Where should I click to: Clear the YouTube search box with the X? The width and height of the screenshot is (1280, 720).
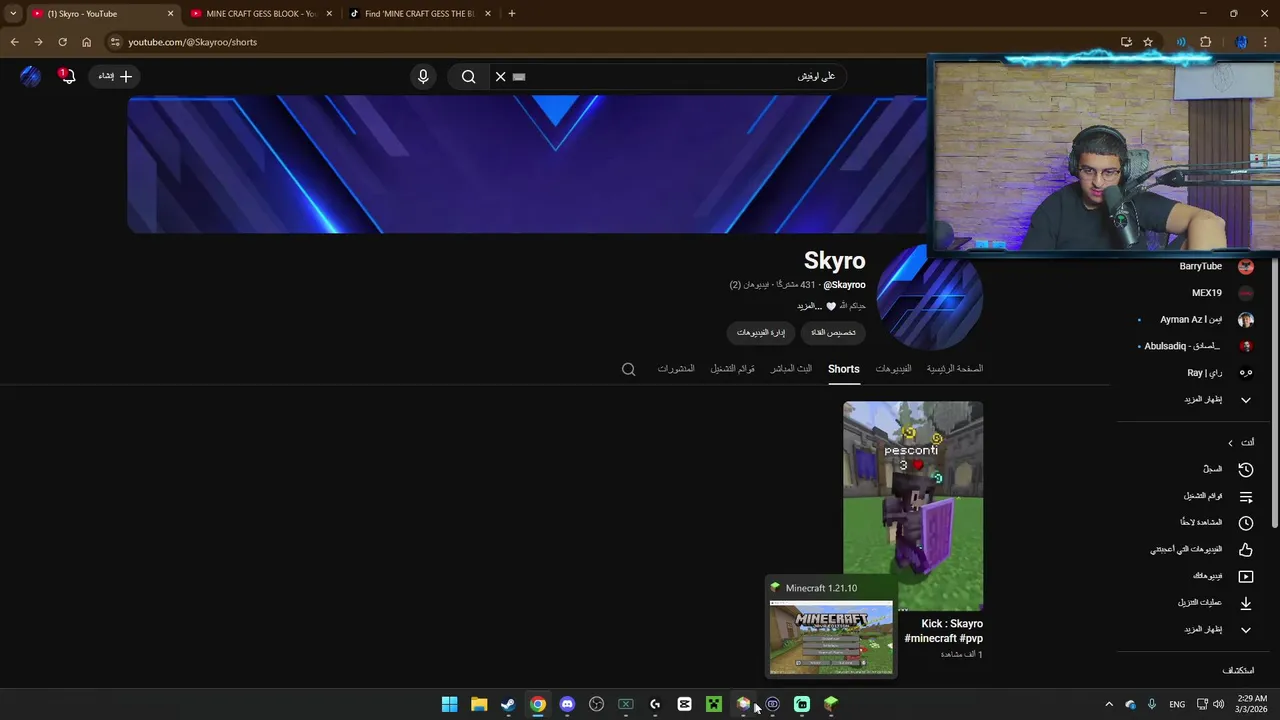tap(501, 76)
